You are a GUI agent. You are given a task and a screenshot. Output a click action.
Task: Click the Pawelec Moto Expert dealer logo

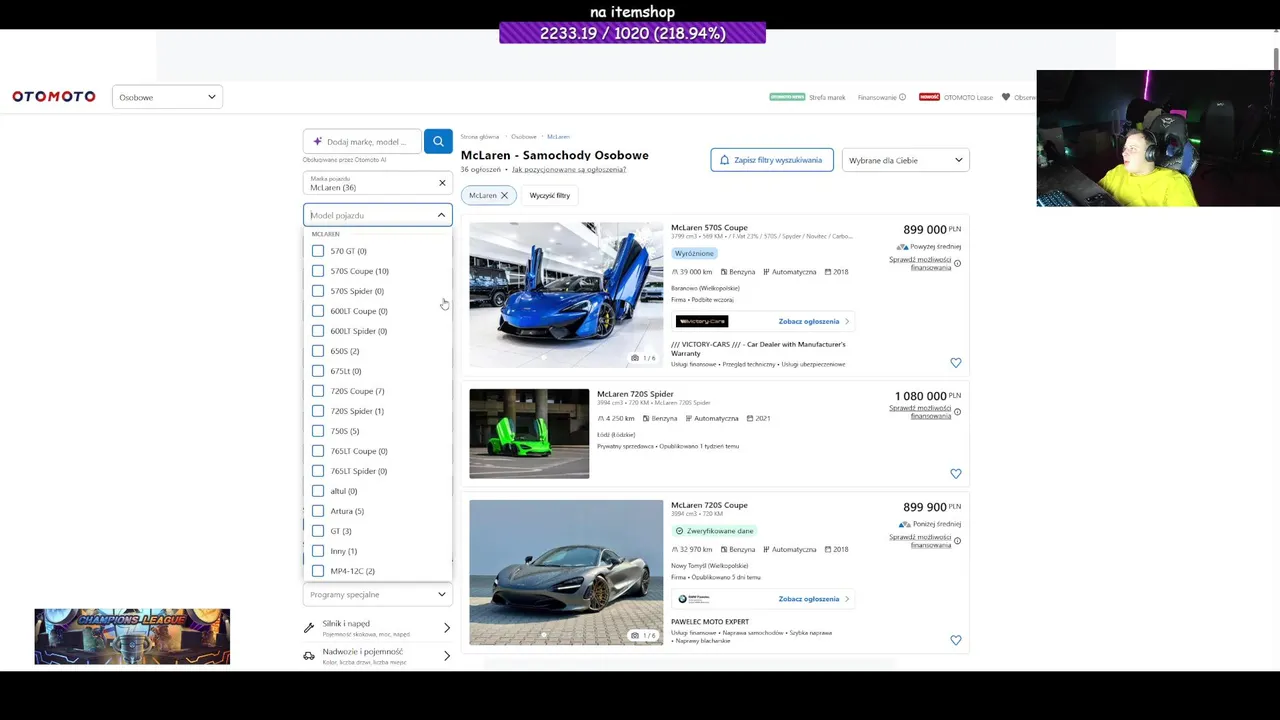(x=695, y=599)
